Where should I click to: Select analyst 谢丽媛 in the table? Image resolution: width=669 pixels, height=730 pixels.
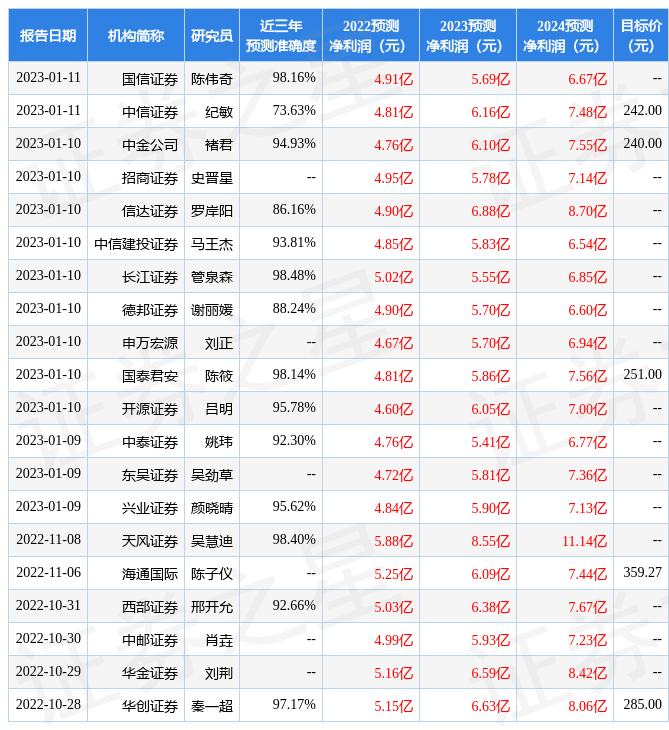pos(212,309)
